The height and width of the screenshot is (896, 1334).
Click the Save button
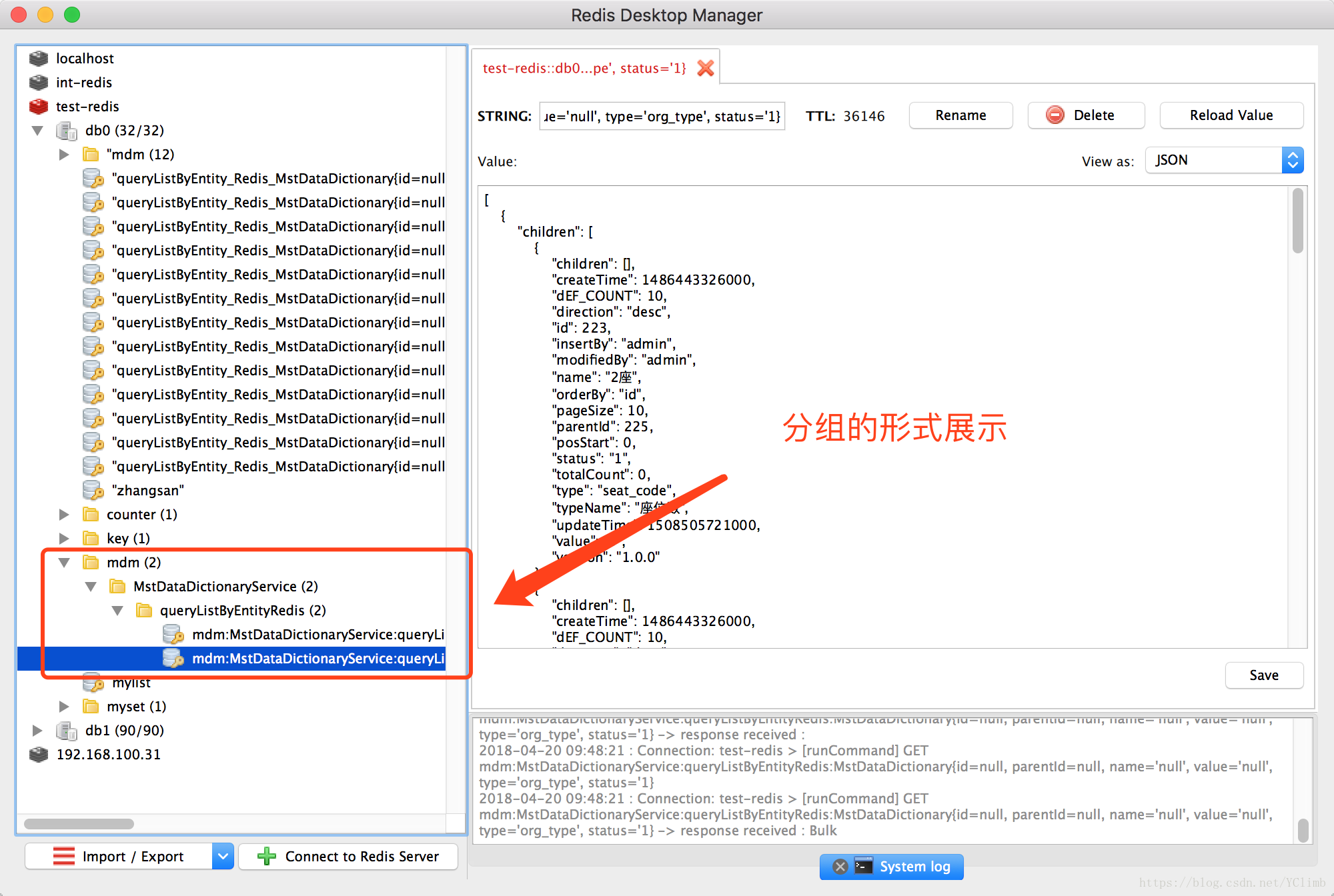coord(1264,675)
